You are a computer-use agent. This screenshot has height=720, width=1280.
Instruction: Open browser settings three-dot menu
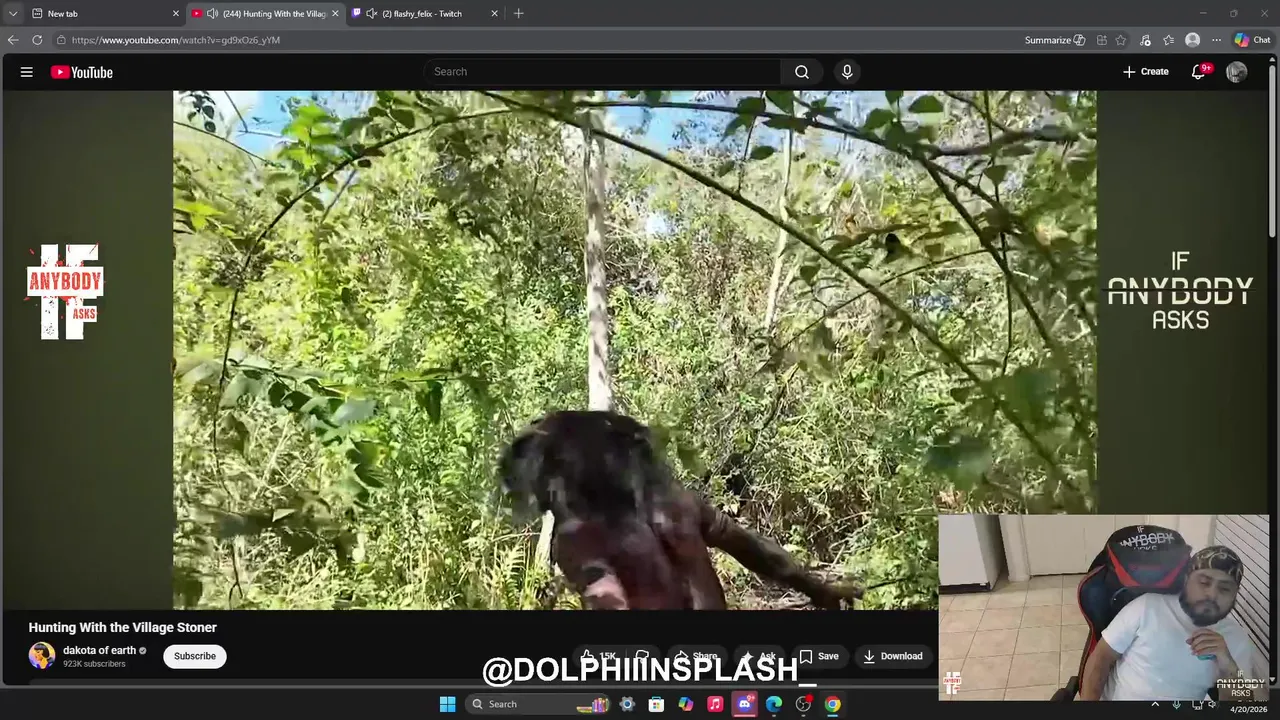tap(1216, 40)
